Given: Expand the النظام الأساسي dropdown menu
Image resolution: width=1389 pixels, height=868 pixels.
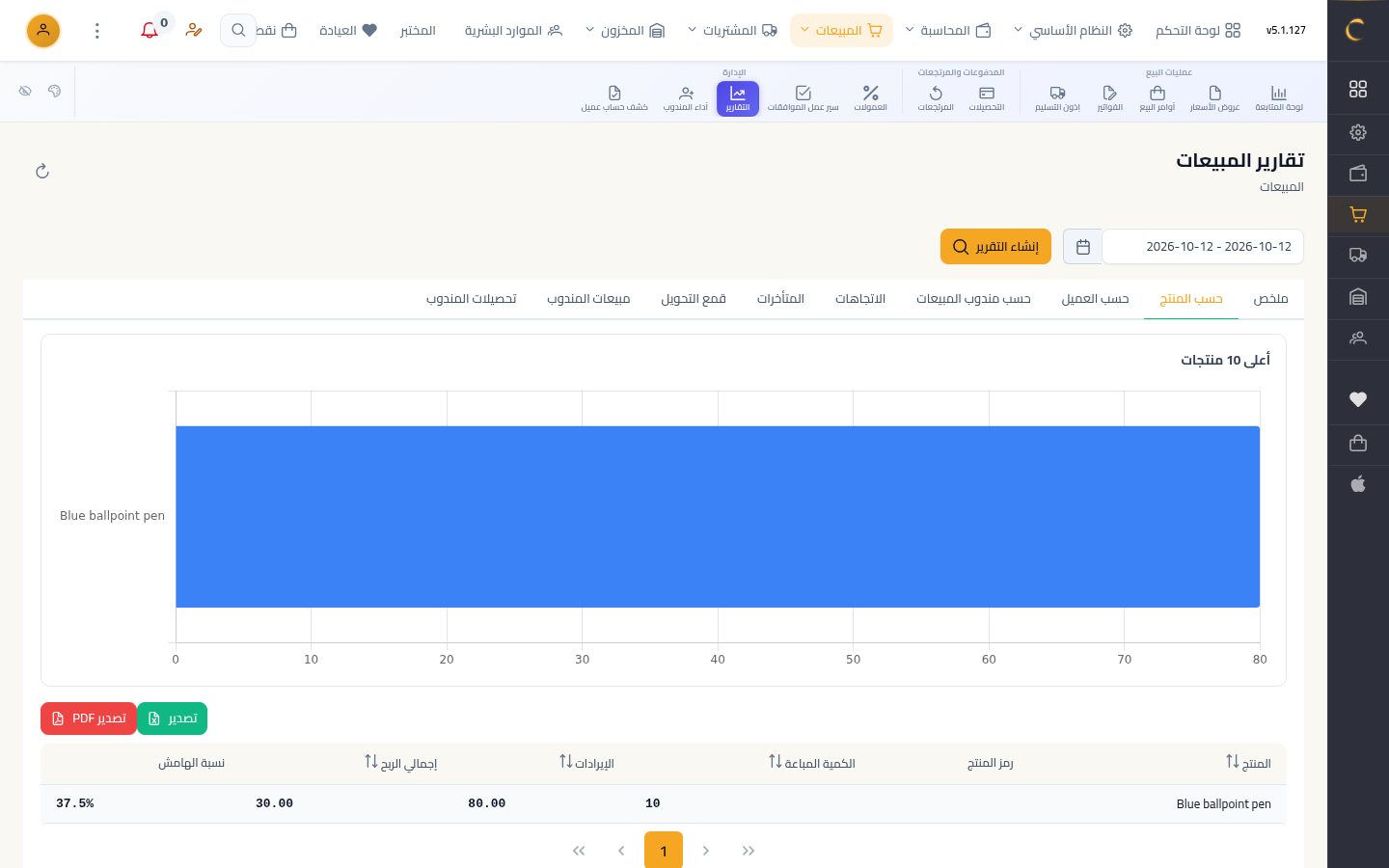Looking at the screenshot, I should point(1072,31).
